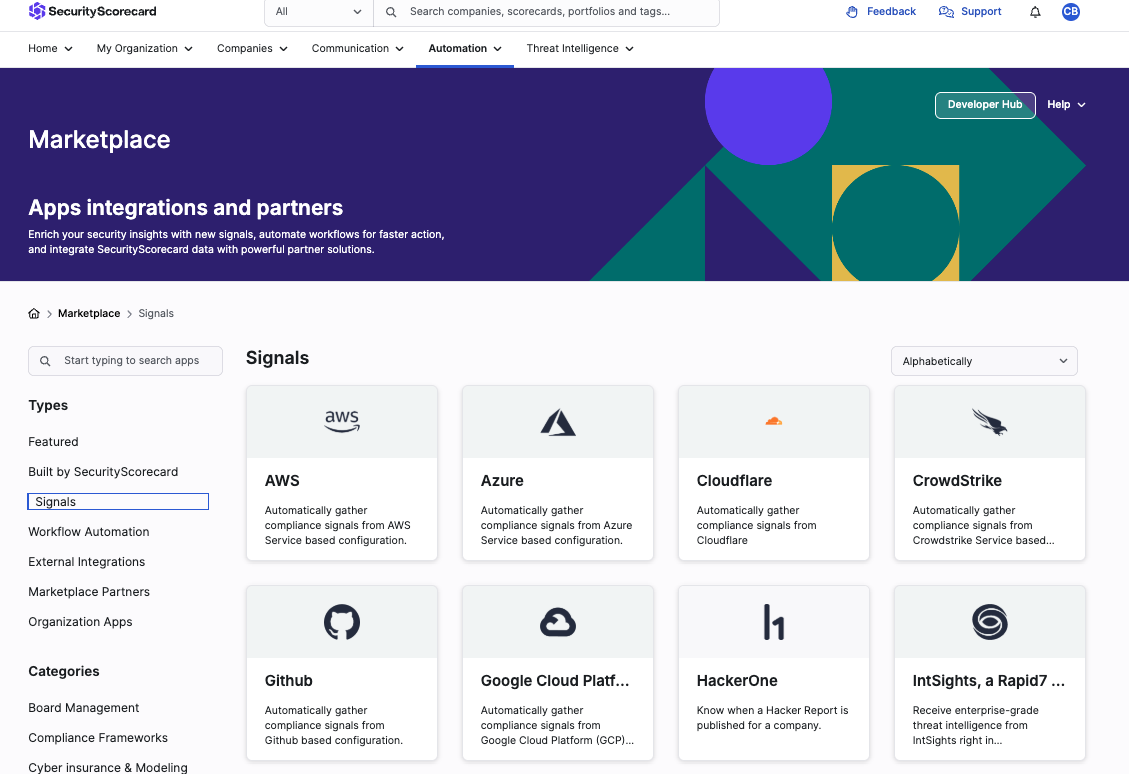The height and width of the screenshot is (774, 1129).
Task: Select Organization Apps filter
Action: [x=80, y=621]
